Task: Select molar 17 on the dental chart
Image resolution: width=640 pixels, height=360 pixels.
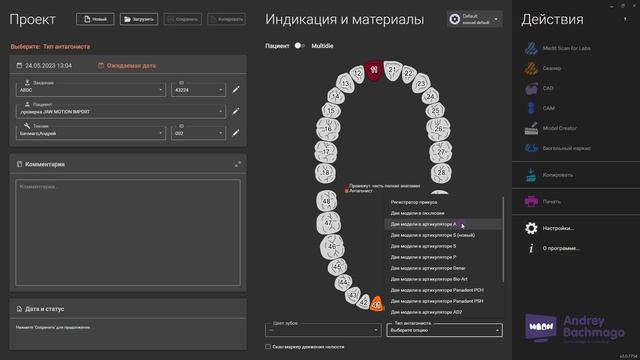Action: coord(326,152)
